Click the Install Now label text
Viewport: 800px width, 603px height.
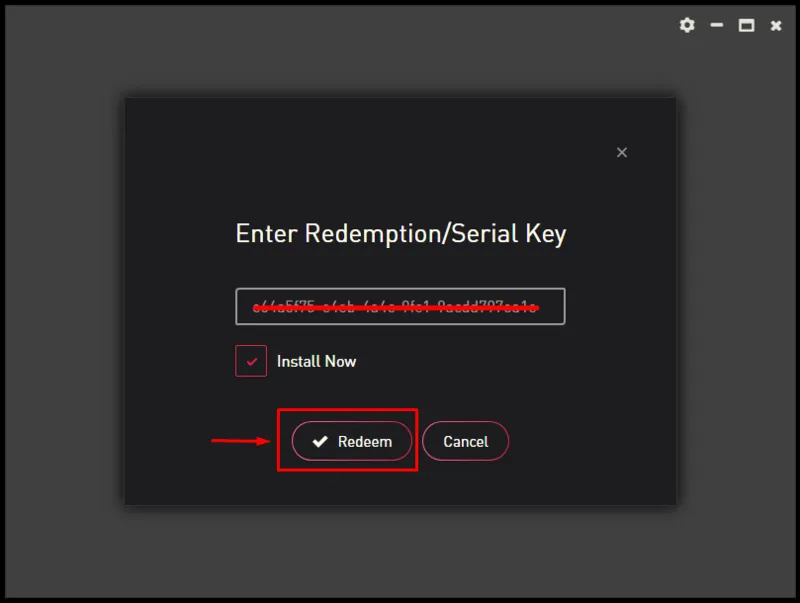pyautogui.click(x=316, y=361)
